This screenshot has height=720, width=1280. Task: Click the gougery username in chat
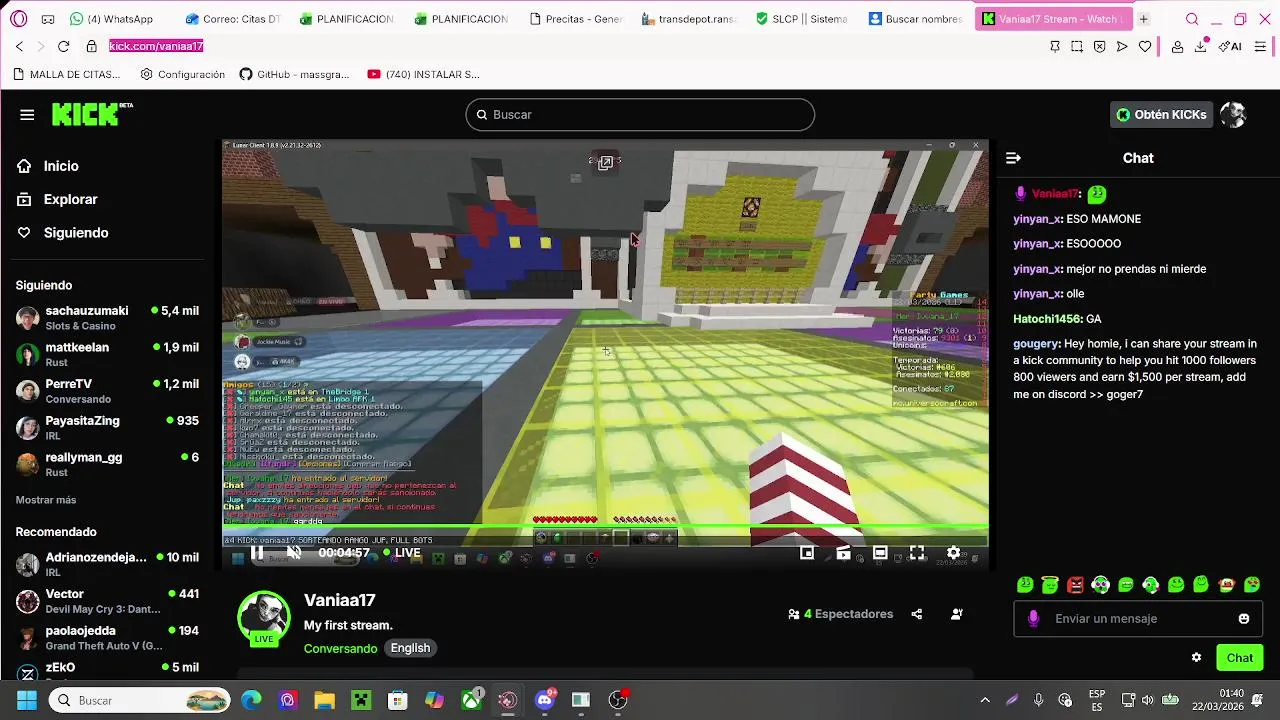[1036, 344]
